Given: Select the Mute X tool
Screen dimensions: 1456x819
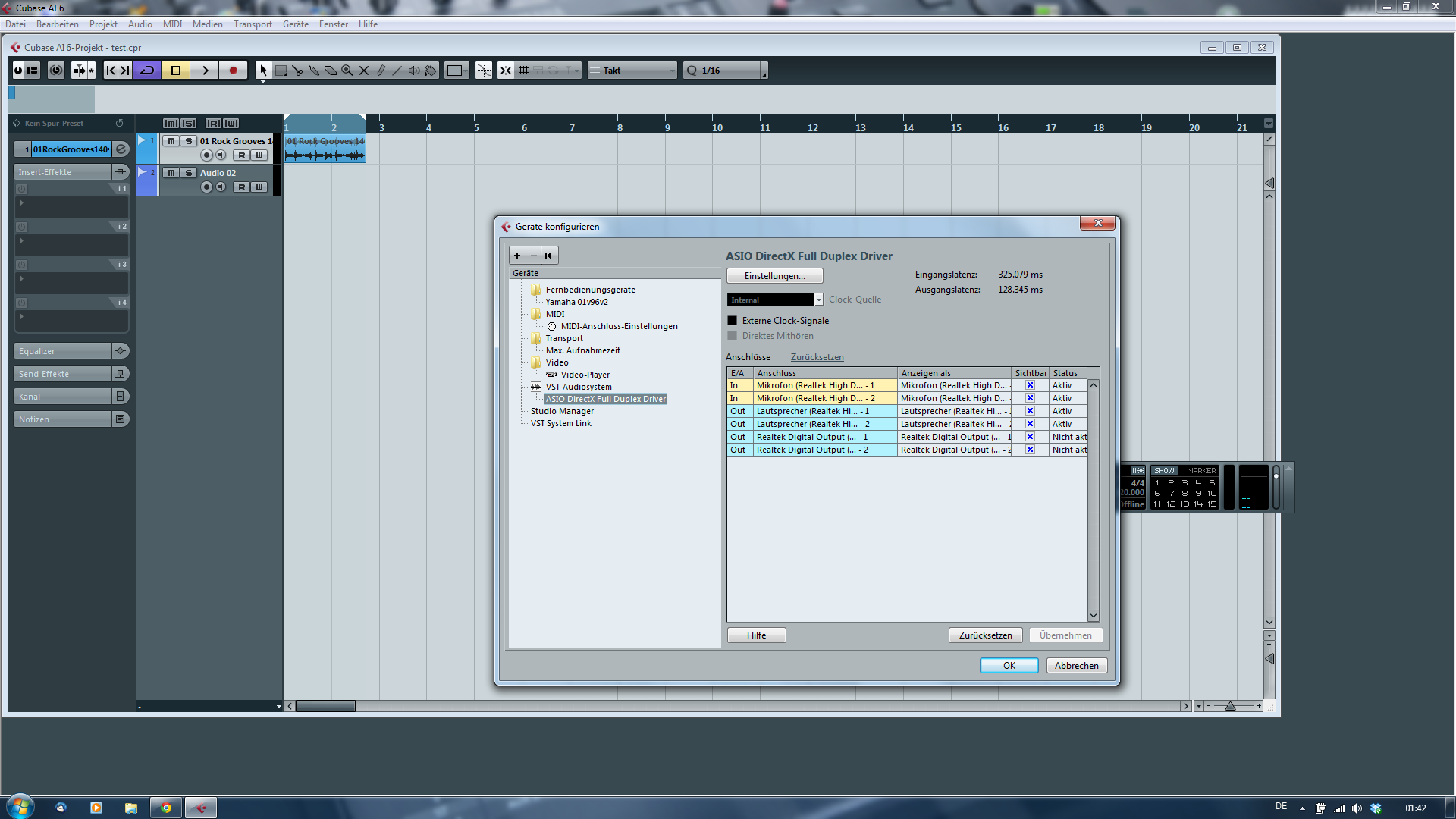Looking at the screenshot, I should point(364,71).
